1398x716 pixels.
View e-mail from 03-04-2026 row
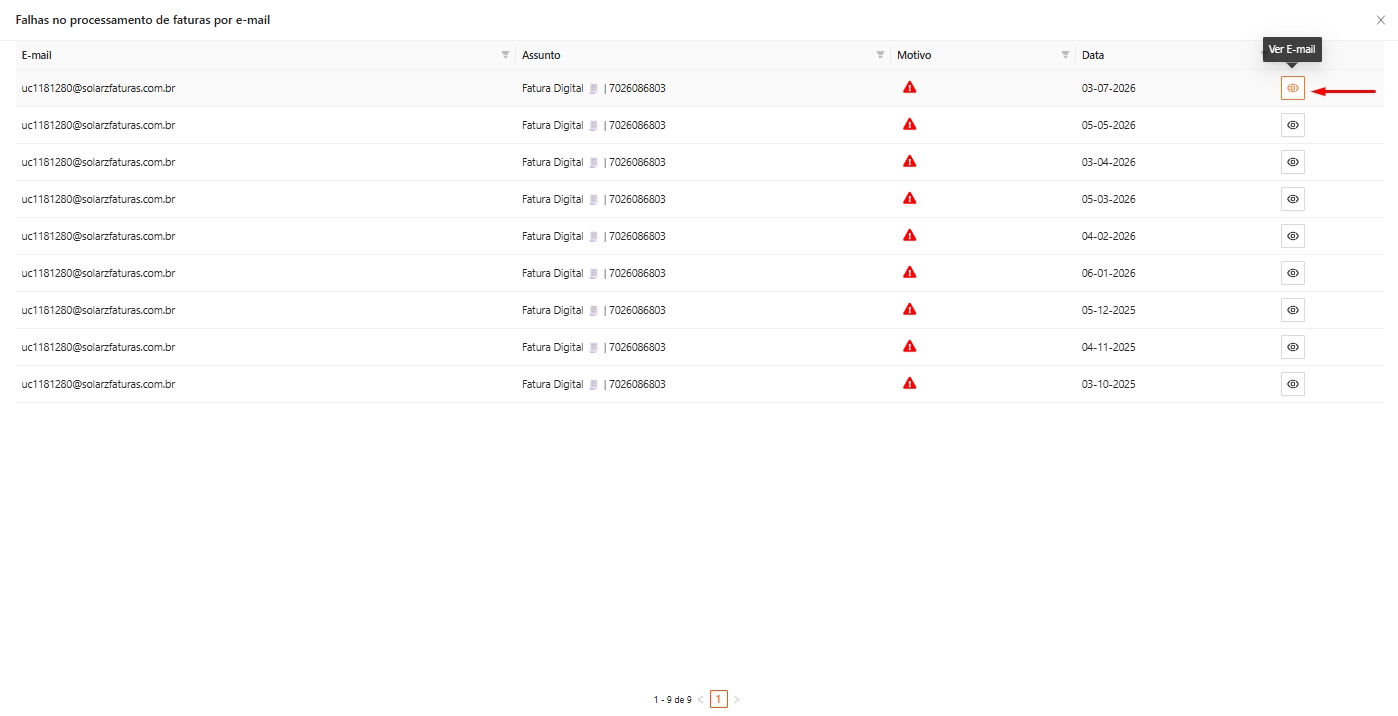click(x=1293, y=162)
